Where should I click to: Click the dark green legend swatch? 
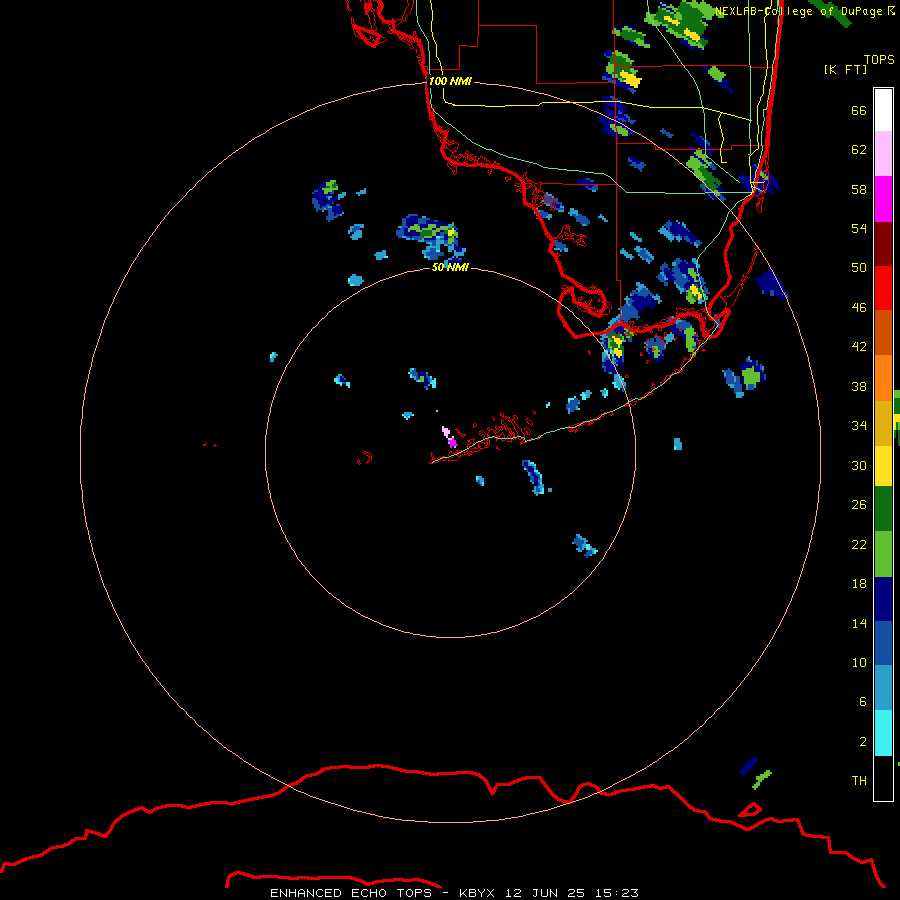tap(883, 509)
